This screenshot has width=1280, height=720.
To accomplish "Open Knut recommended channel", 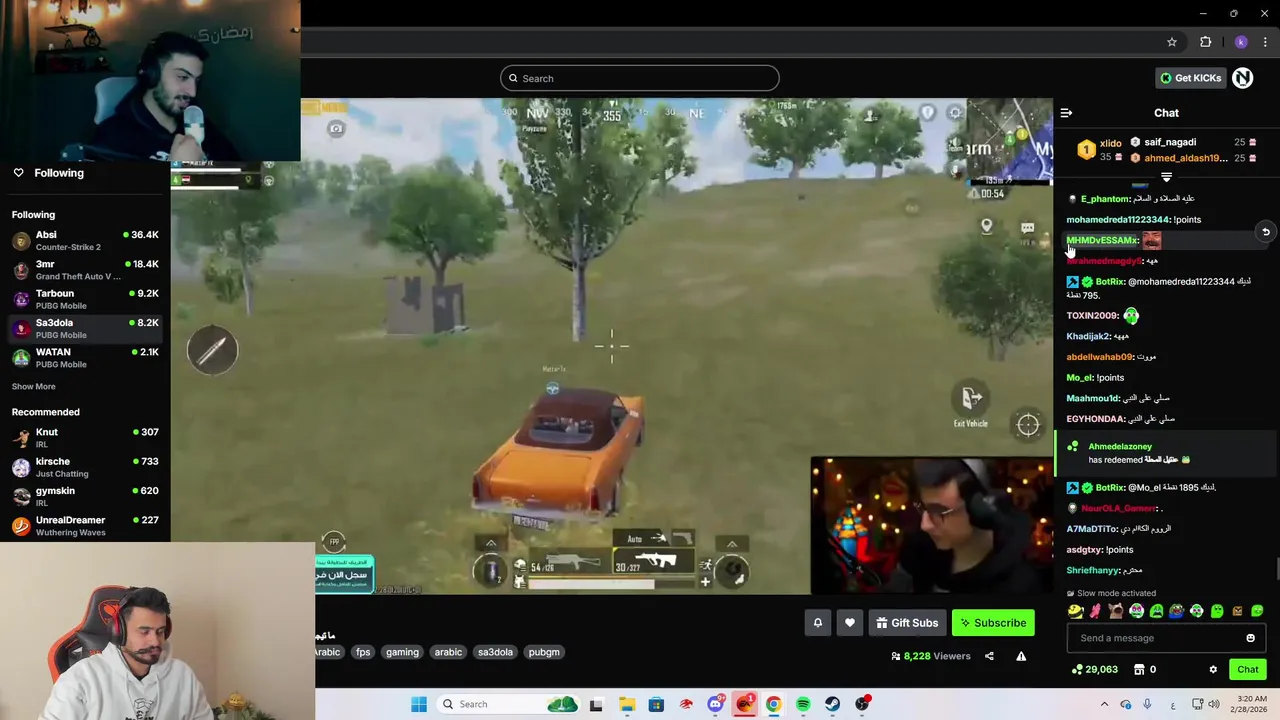I will 85,437.
